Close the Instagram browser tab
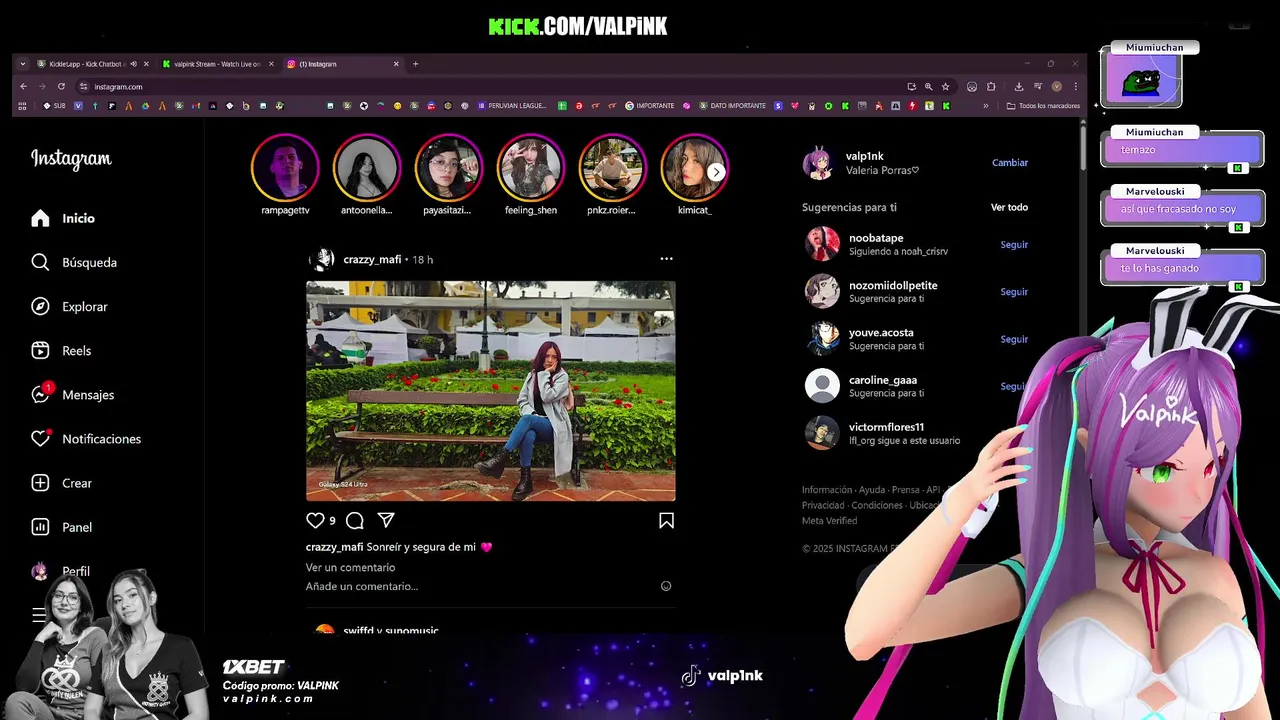The width and height of the screenshot is (1280, 720). click(x=396, y=64)
